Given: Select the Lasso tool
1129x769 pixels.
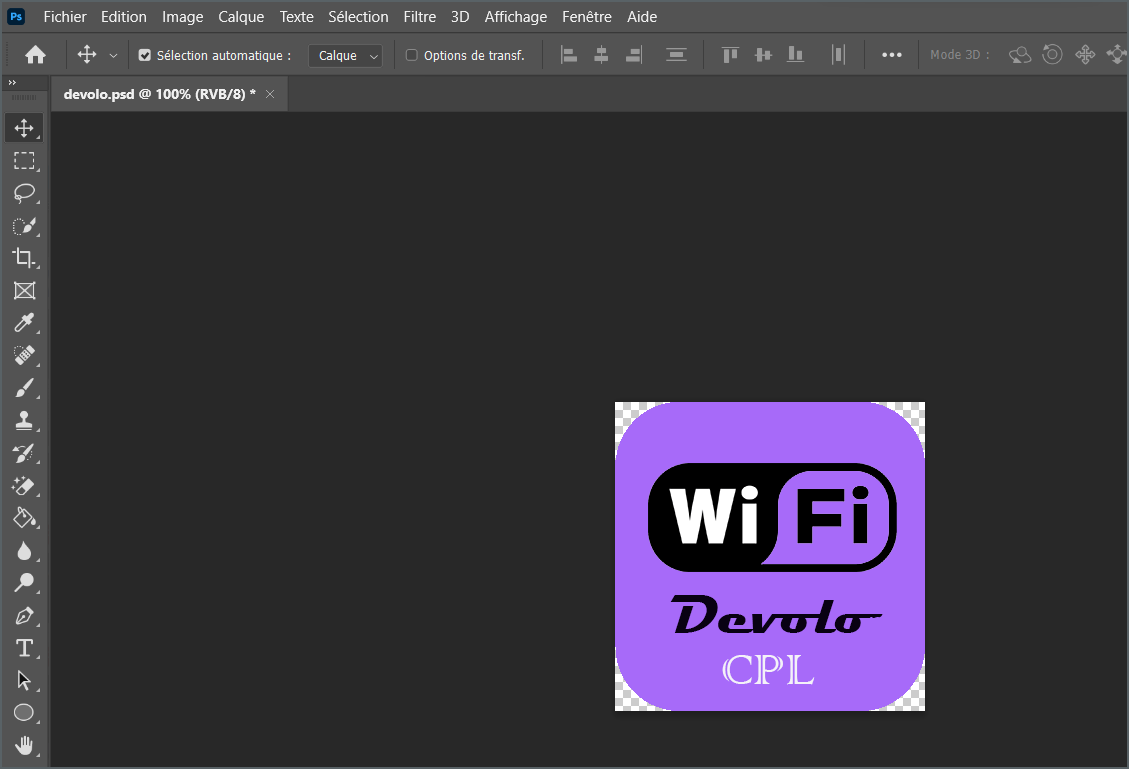Looking at the screenshot, I should [24, 193].
